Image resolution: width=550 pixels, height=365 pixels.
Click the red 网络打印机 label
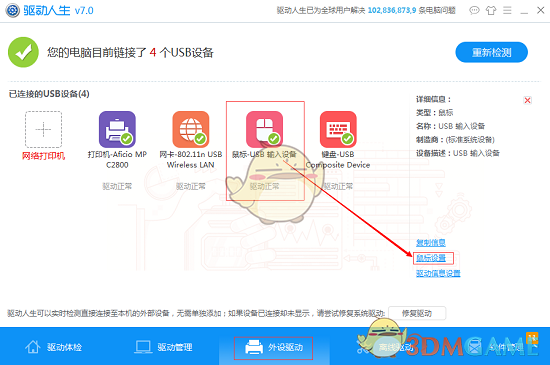tap(43, 156)
